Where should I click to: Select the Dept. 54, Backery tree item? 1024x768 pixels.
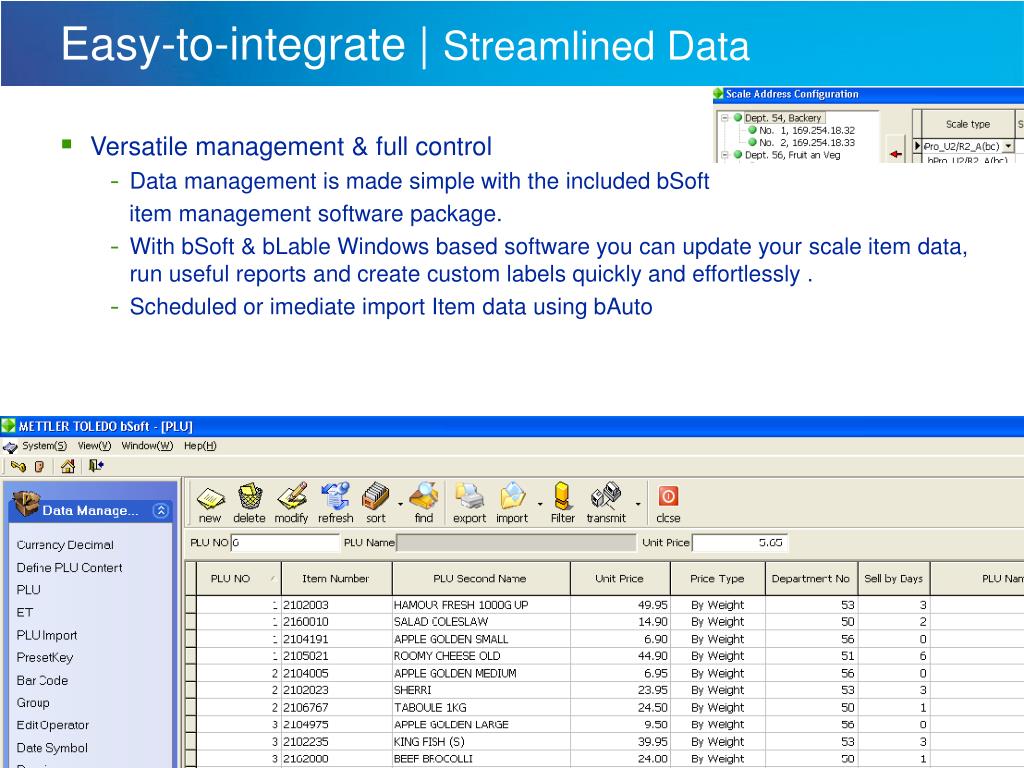(x=784, y=118)
